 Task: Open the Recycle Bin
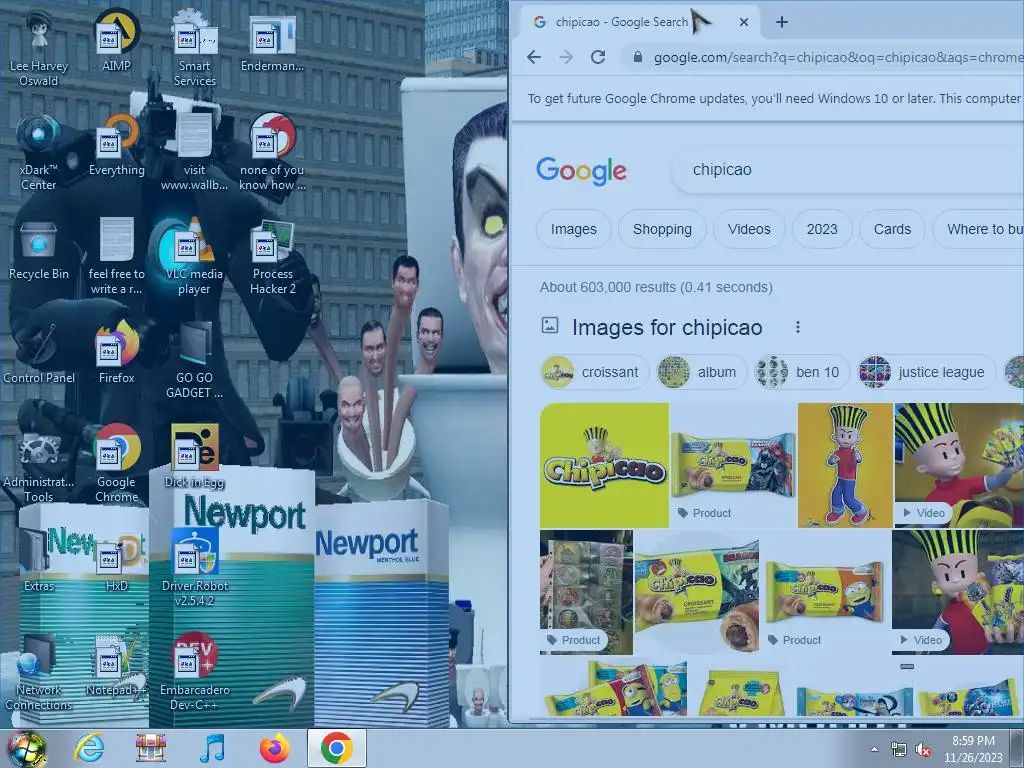pos(39,250)
